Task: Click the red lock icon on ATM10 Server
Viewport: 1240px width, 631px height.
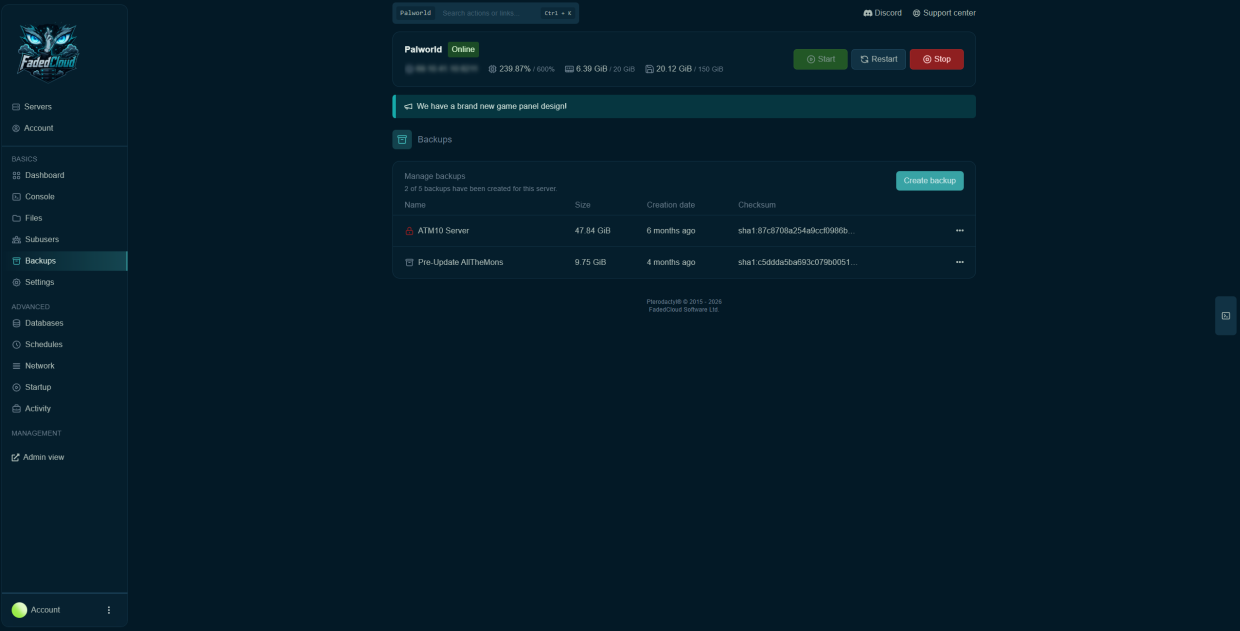Action: 409,231
